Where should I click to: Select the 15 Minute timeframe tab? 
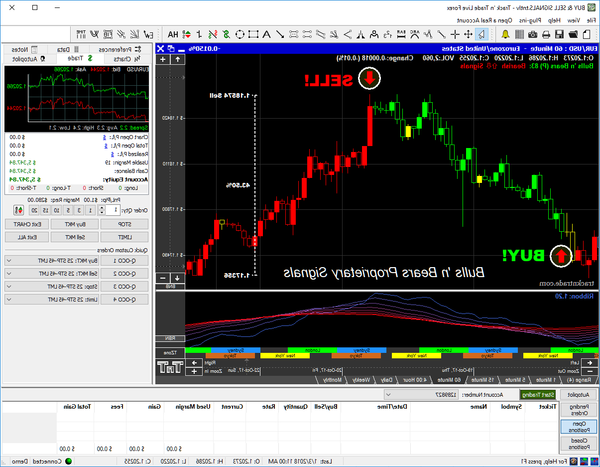click(x=483, y=380)
